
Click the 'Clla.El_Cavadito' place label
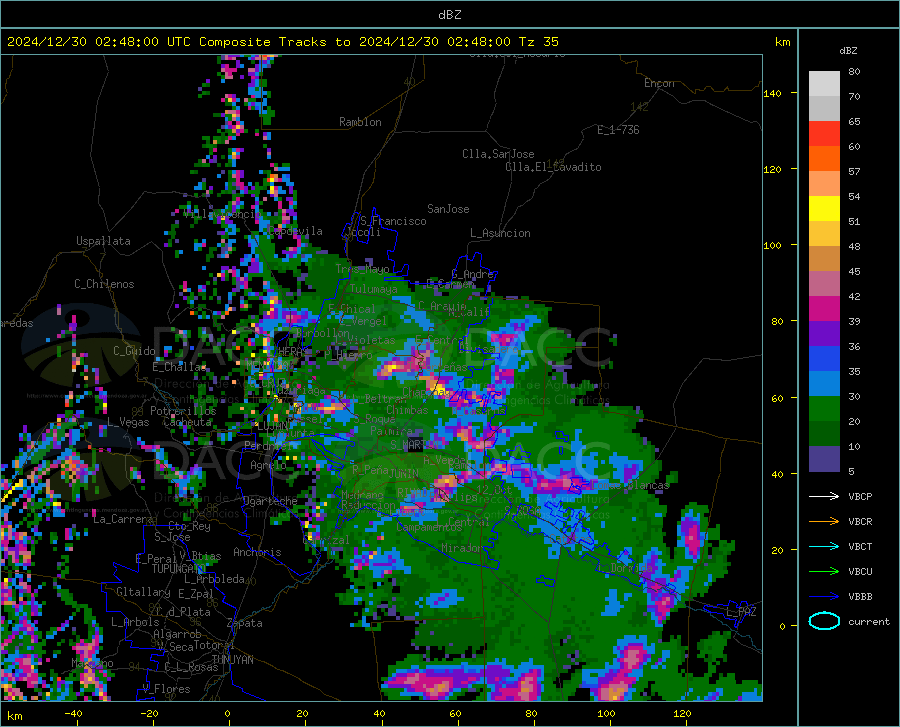click(553, 167)
